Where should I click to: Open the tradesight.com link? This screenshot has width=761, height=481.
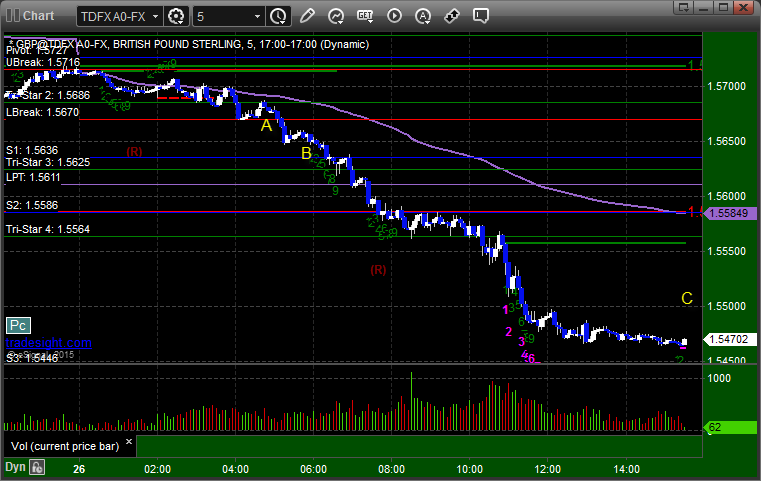click(x=49, y=343)
